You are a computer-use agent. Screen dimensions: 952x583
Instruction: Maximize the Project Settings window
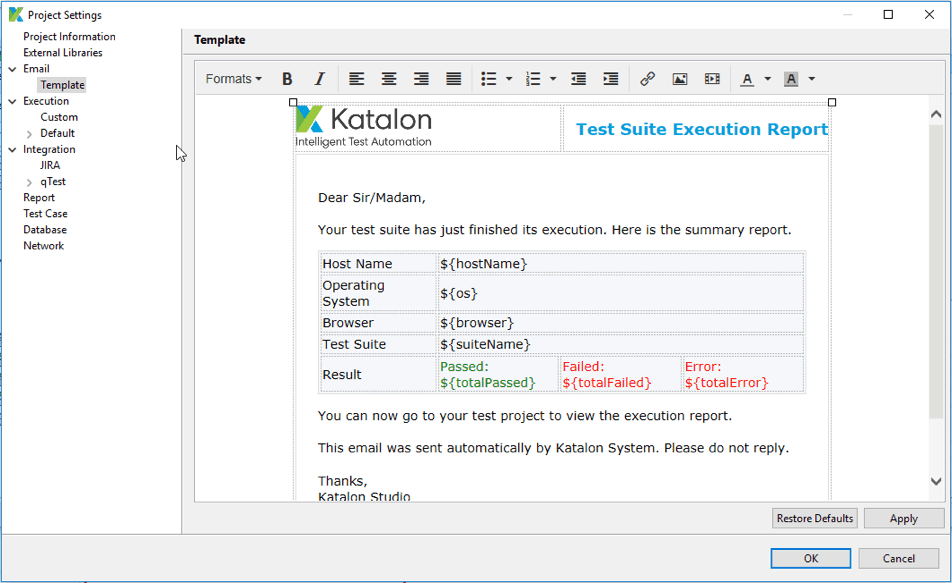(888, 15)
